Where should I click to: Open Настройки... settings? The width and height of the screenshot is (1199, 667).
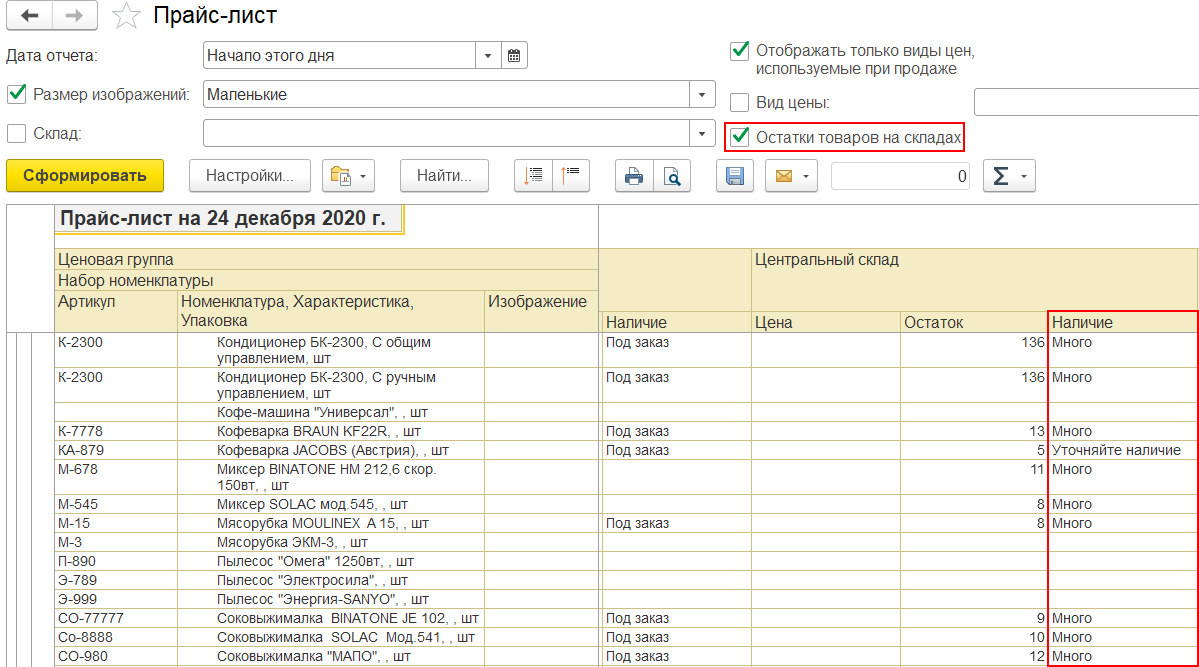249,176
